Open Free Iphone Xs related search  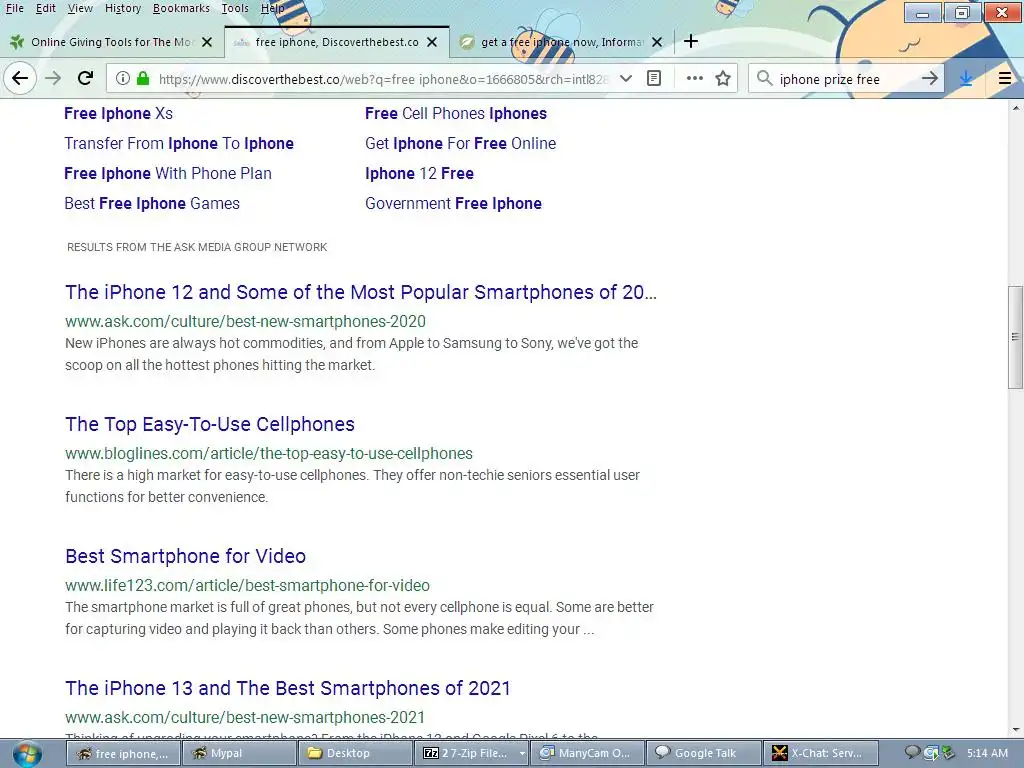pyautogui.click(x=118, y=114)
